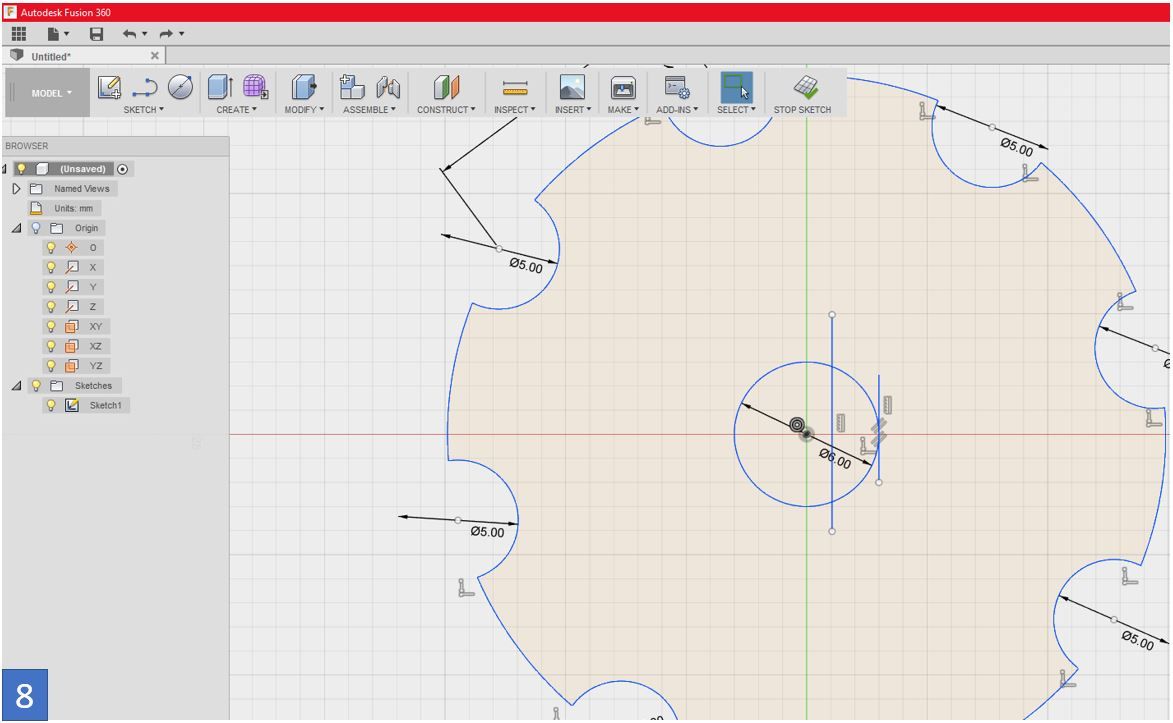Image resolution: width=1173 pixels, height=723 pixels.
Task: Open the MODEL workspace dropdown
Action: click(x=51, y=93)
